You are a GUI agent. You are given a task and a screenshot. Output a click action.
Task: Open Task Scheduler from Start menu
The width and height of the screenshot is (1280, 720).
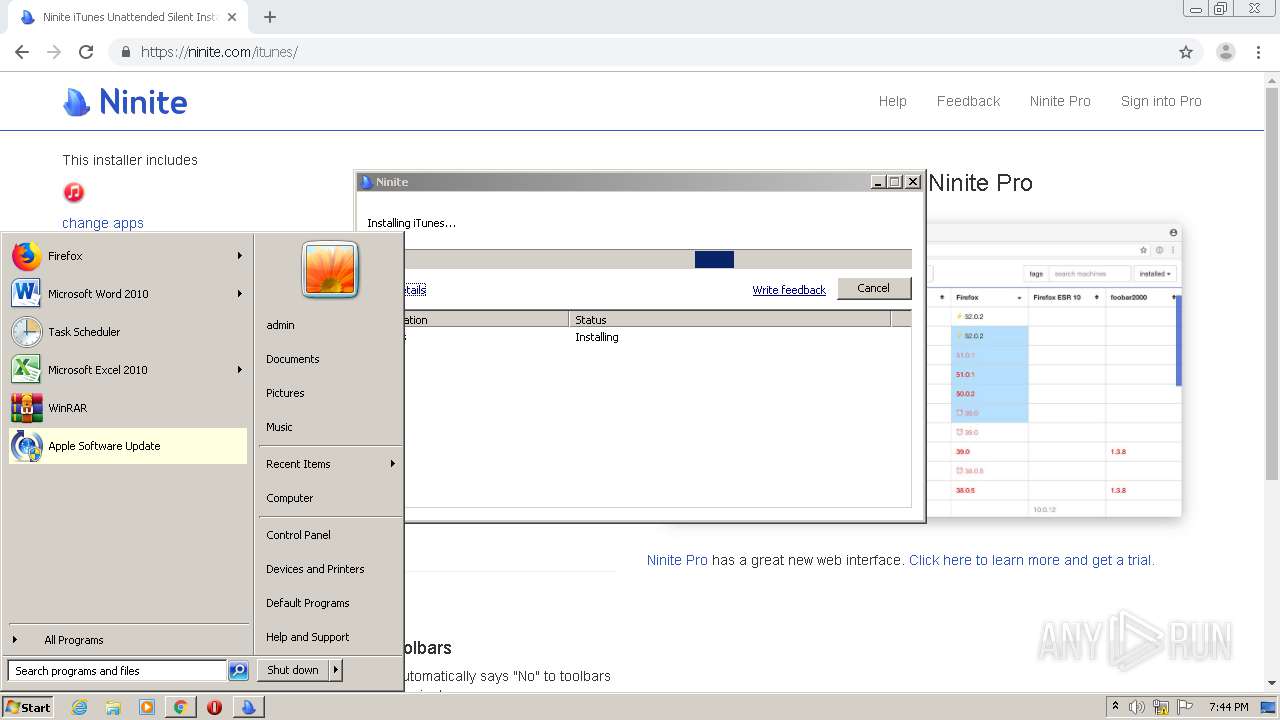[x=127, y=332]
